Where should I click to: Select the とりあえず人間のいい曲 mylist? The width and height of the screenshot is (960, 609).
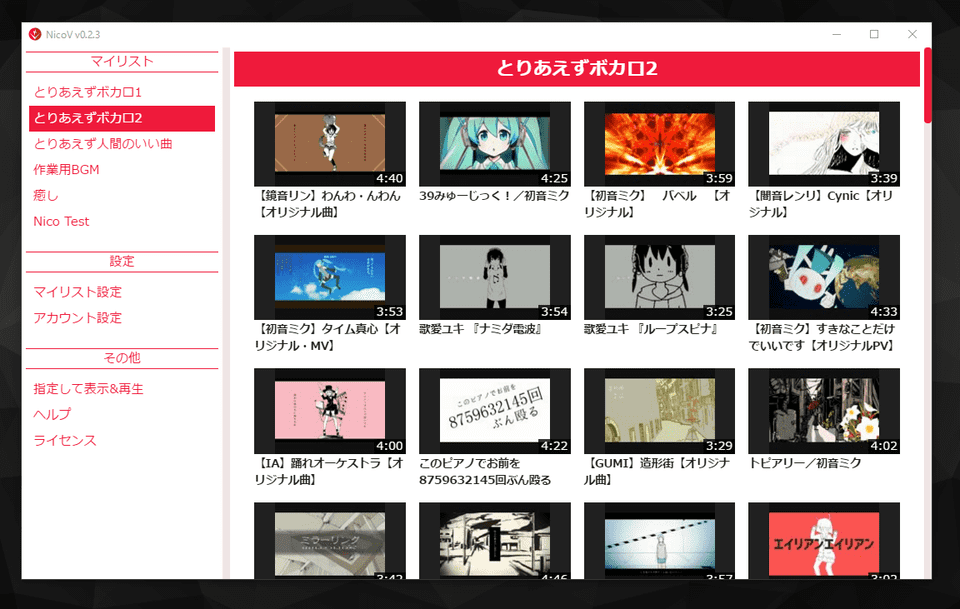103,144
